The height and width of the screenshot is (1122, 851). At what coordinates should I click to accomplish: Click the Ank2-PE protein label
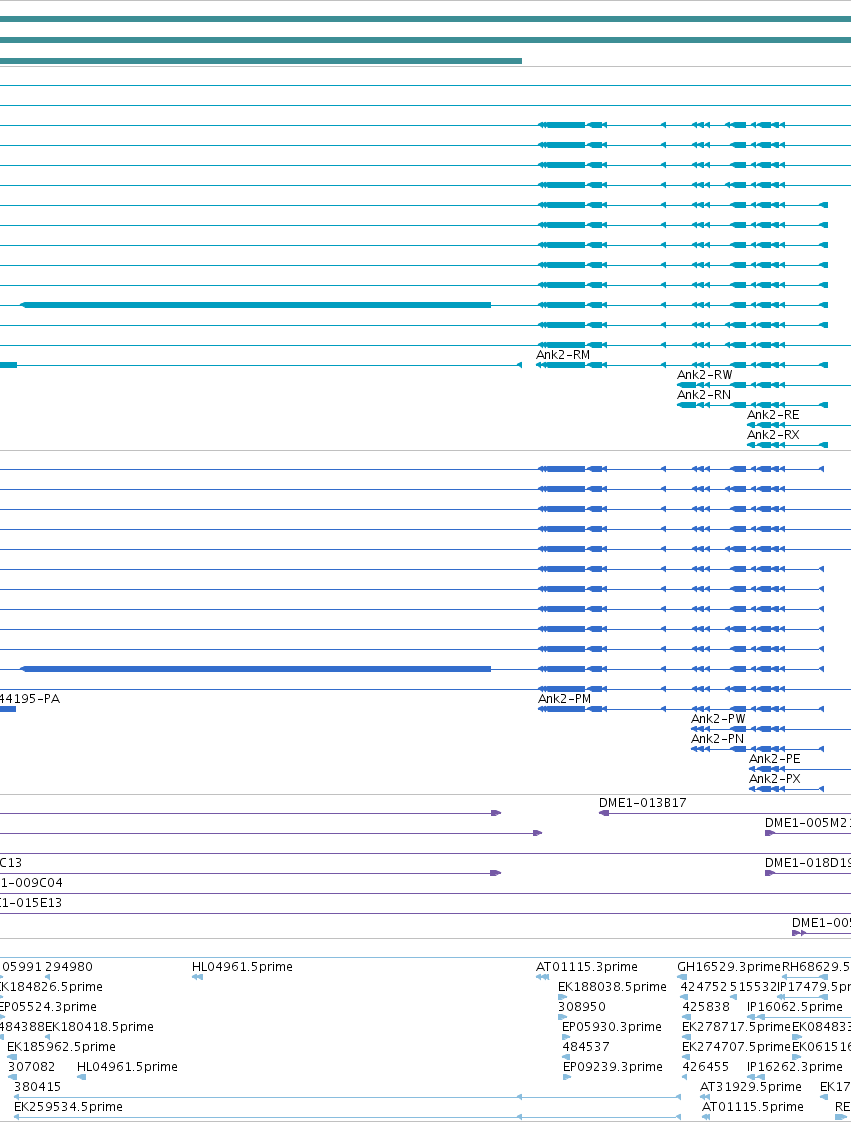point(774,759)
